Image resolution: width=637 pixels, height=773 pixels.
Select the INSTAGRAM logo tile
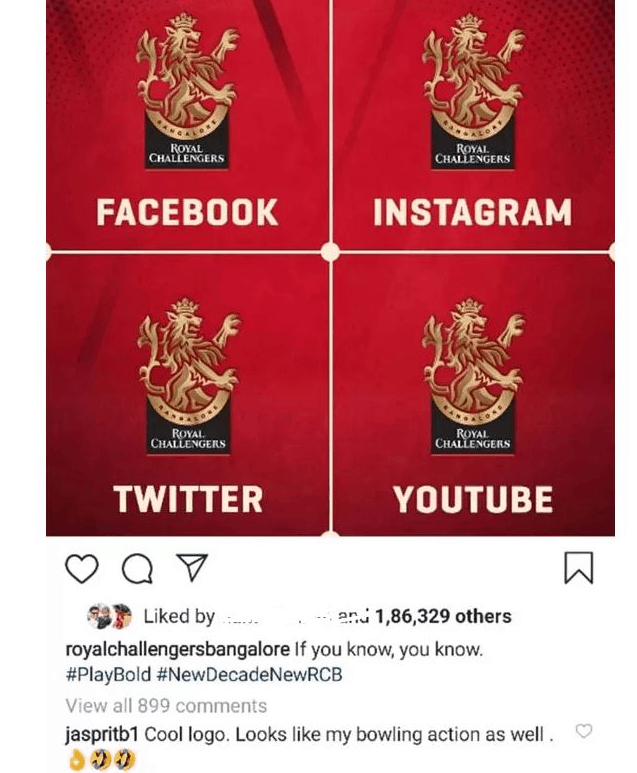[x=473, y=124]
